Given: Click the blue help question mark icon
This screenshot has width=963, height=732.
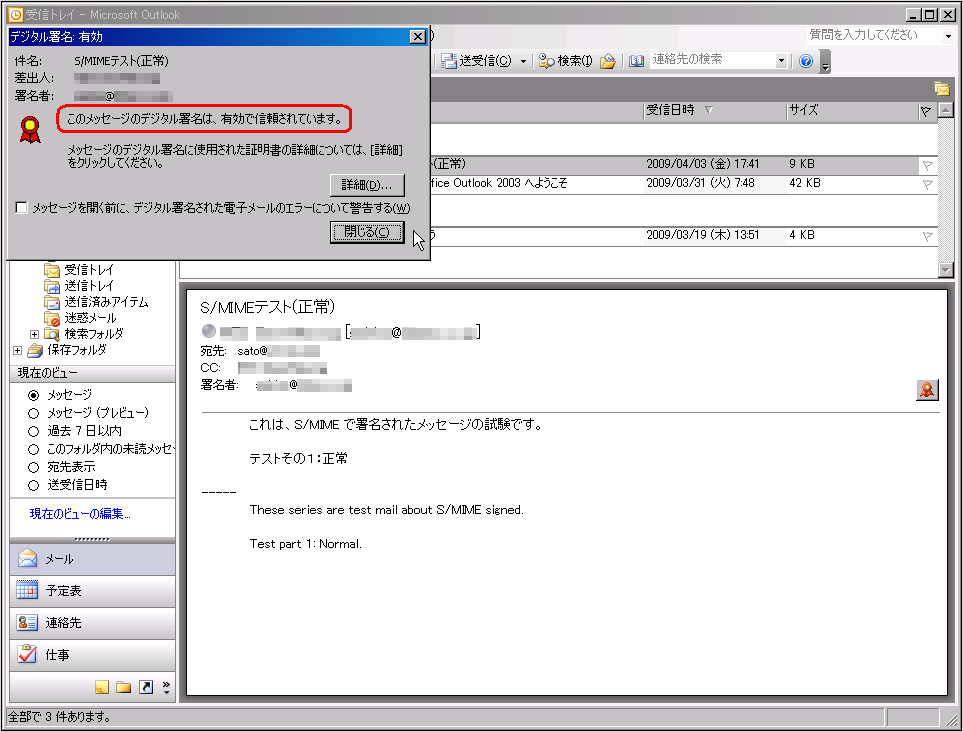Looking at the screenshot, I should pyautogui.click(x=806, y=61).
